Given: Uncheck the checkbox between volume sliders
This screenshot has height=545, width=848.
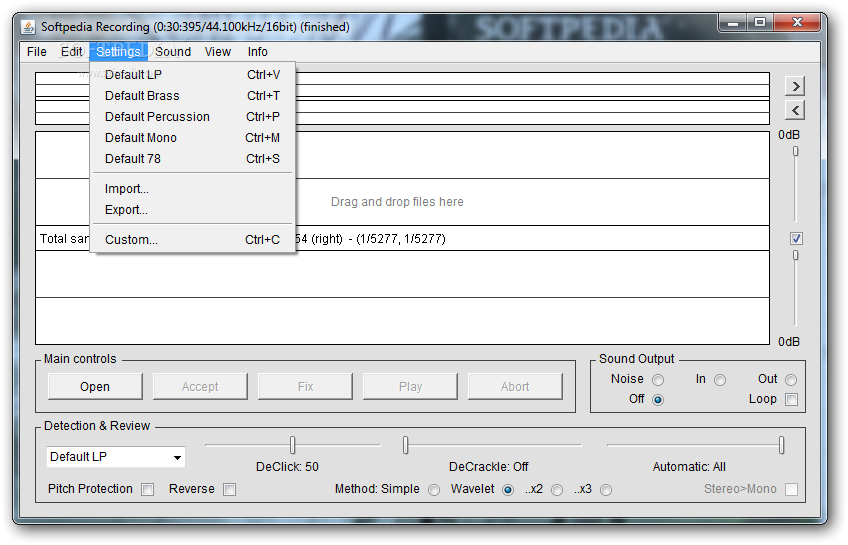Looking at the screenshot, I should coord(796,238).
